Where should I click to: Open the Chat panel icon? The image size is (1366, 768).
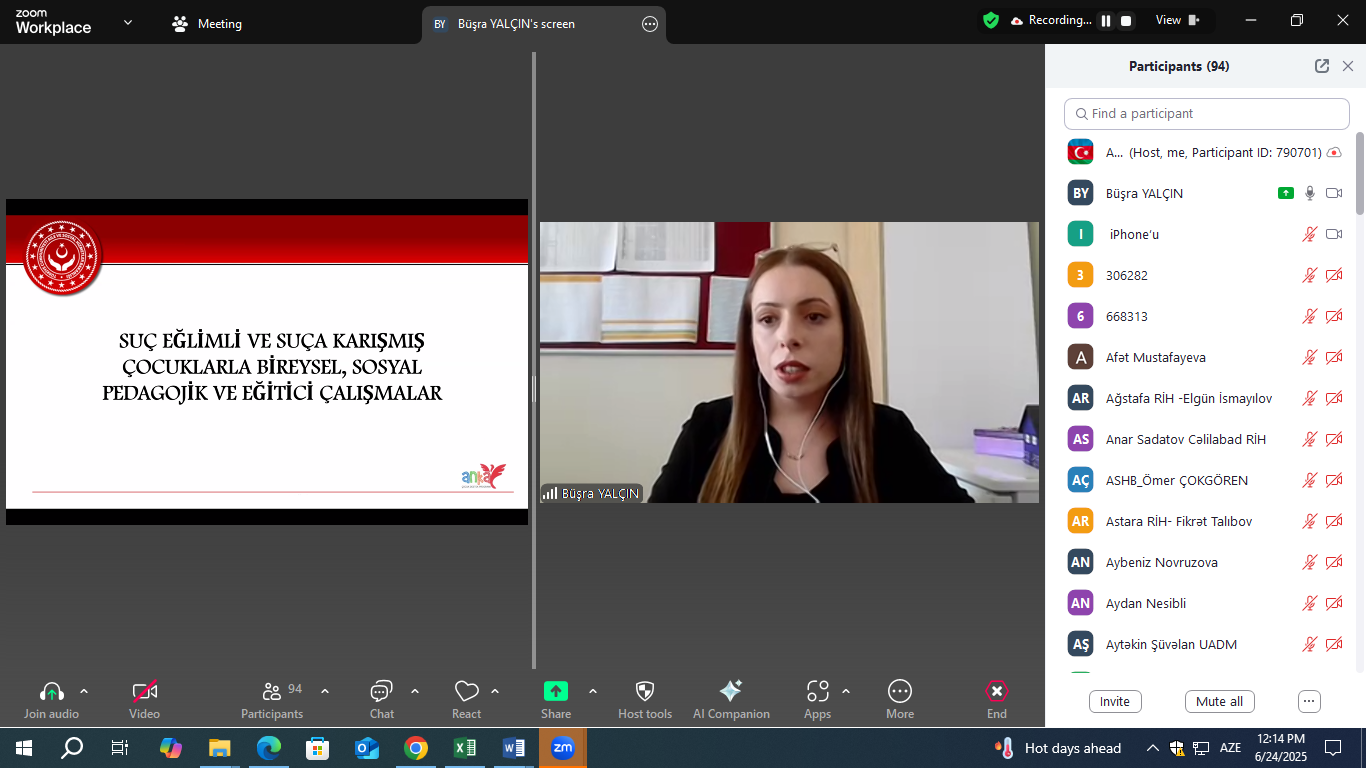click(x=381, y=691)
